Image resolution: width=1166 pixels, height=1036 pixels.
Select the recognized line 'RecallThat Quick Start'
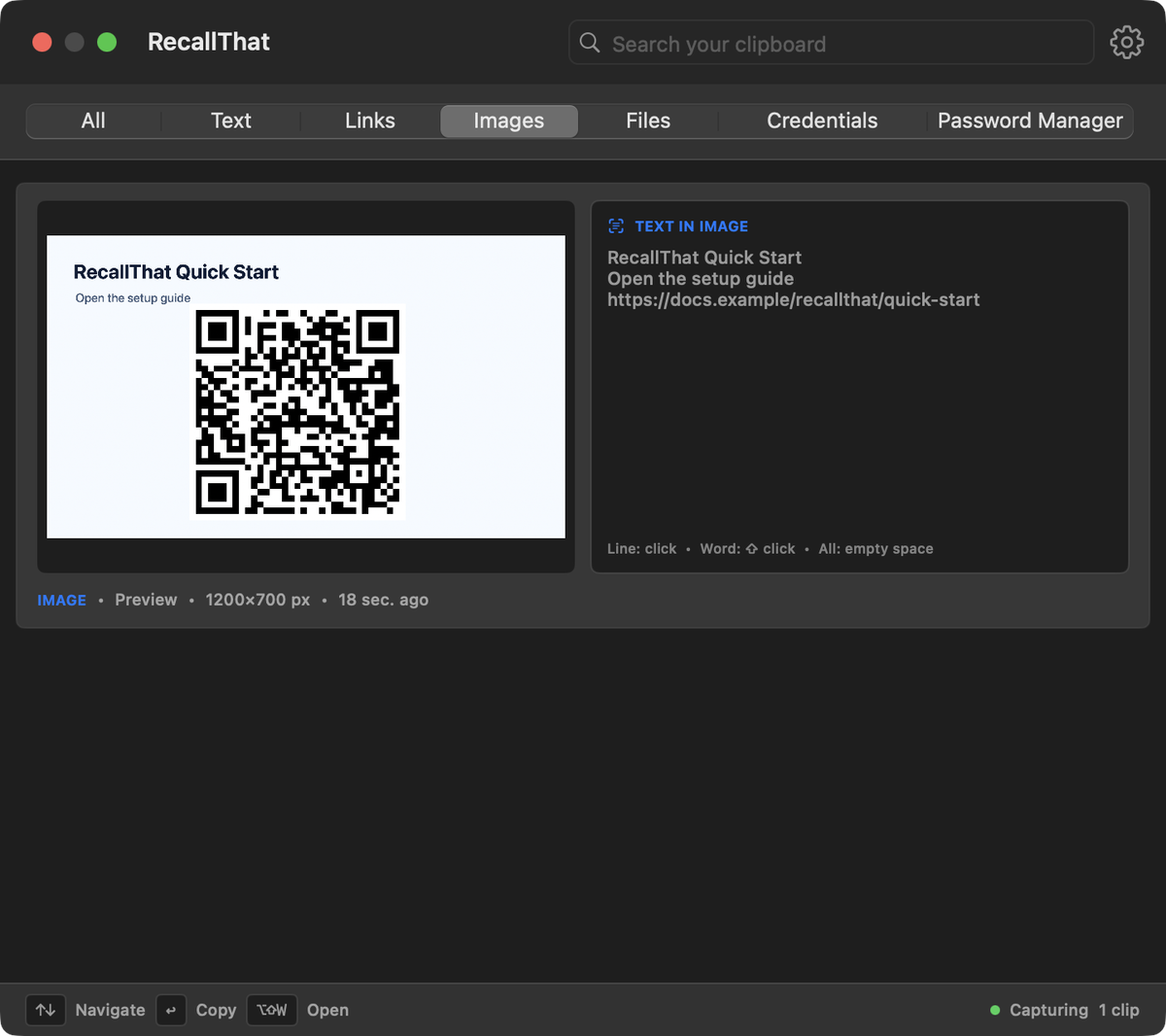tap(704, 258)
